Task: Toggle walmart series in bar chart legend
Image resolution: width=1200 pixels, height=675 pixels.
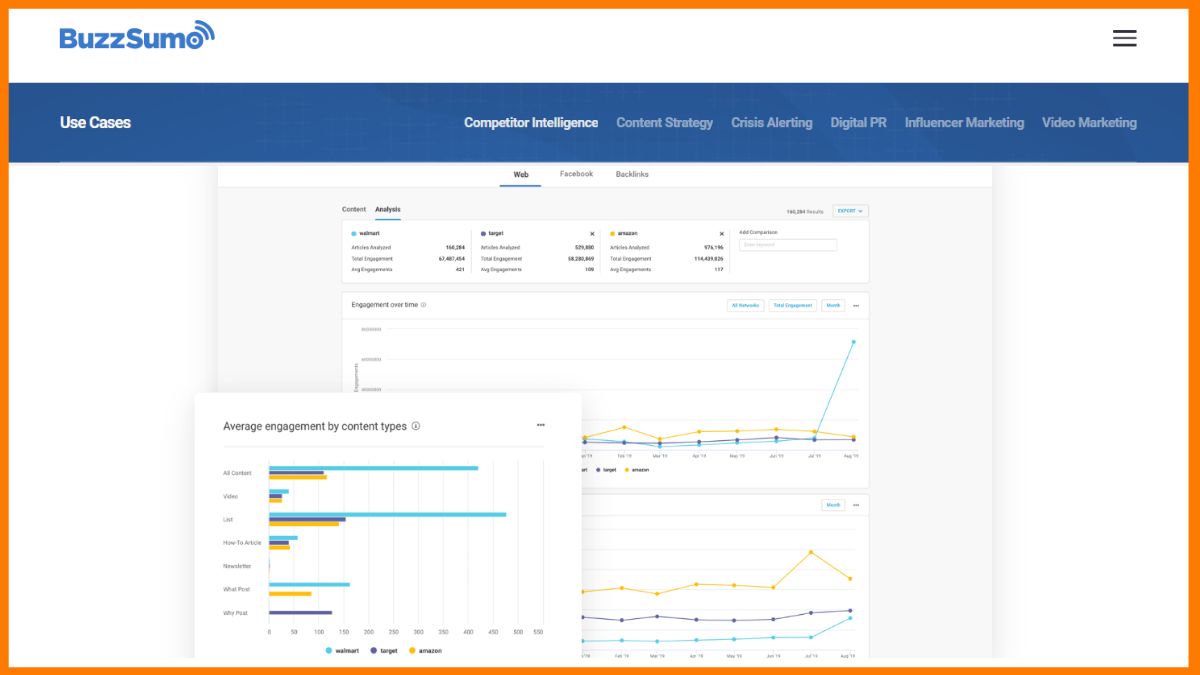Action: 342,650
